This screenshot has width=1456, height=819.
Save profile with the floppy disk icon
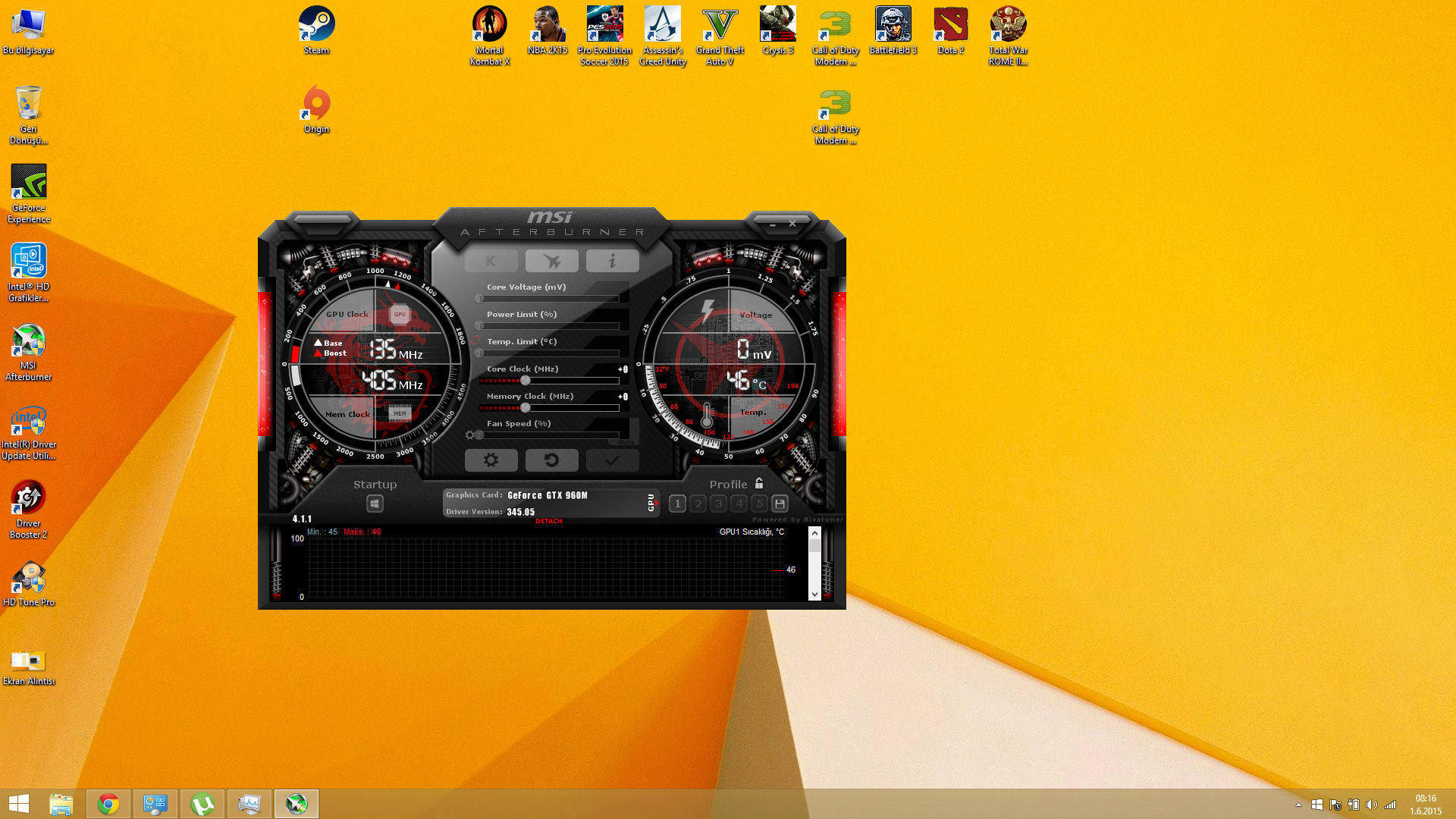[780, 504]
